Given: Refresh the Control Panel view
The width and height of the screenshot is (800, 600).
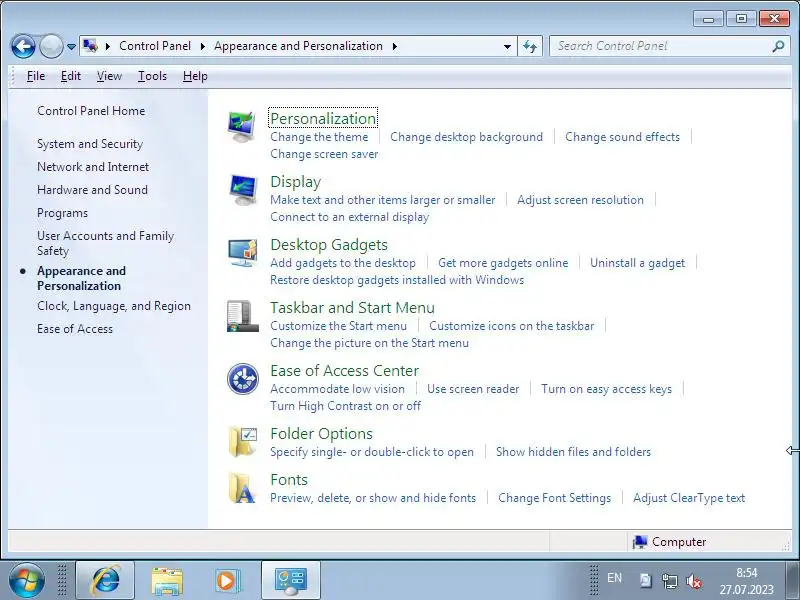Looking at the screenshot, I should (530, 46).
